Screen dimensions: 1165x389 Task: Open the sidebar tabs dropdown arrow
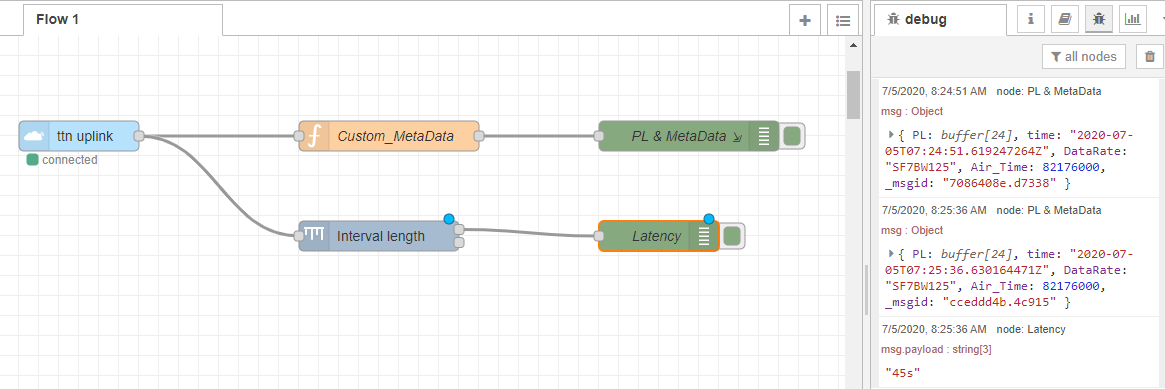pyautogui.click(x=1160, y=19)
